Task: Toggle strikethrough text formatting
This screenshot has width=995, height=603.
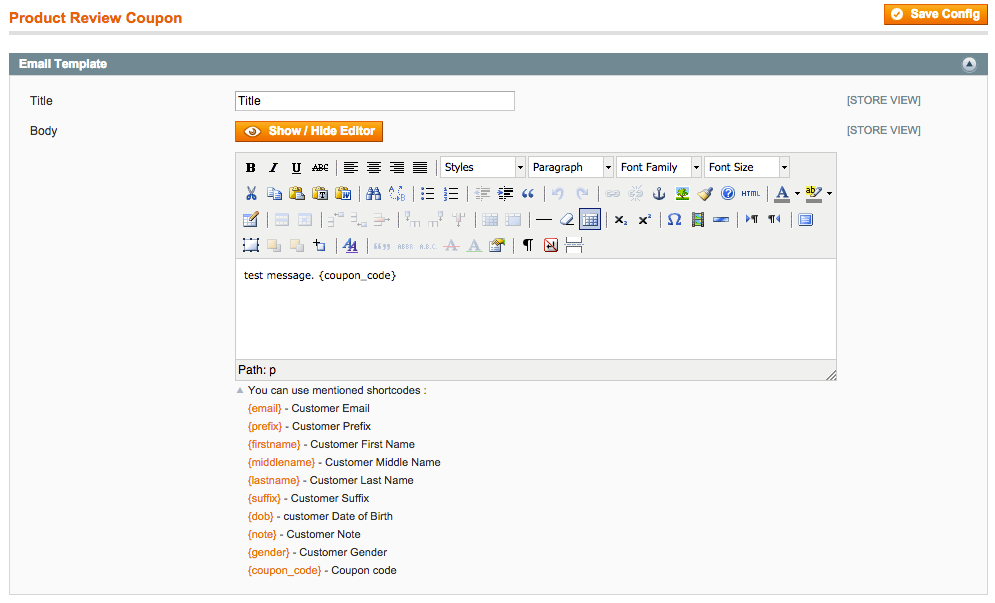Action: (x=320, y=168)
